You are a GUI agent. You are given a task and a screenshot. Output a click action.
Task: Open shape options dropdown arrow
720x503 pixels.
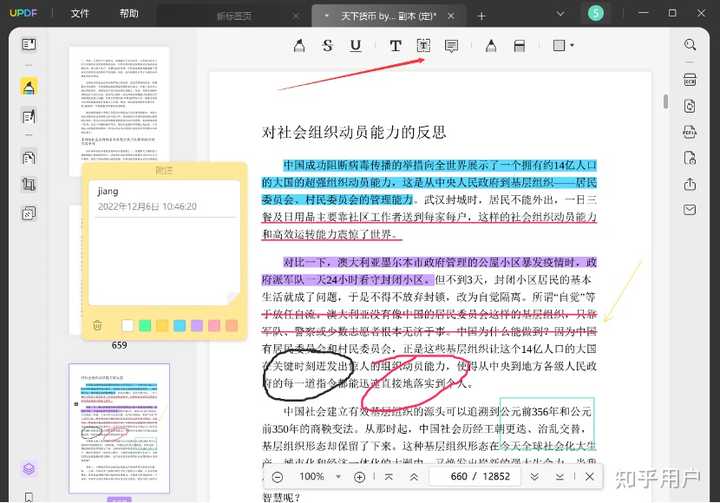[572, 45]
